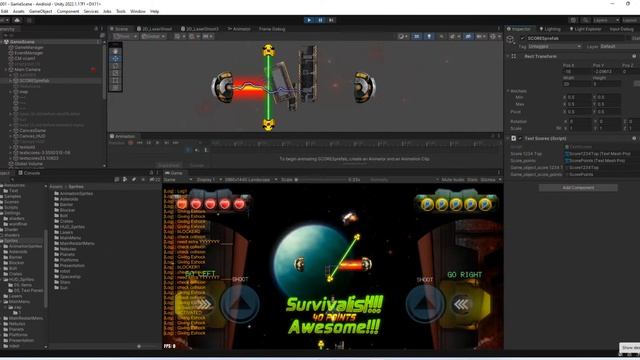Open the Window menu
This screenshot has width=640, height=360.
[138, 11]
